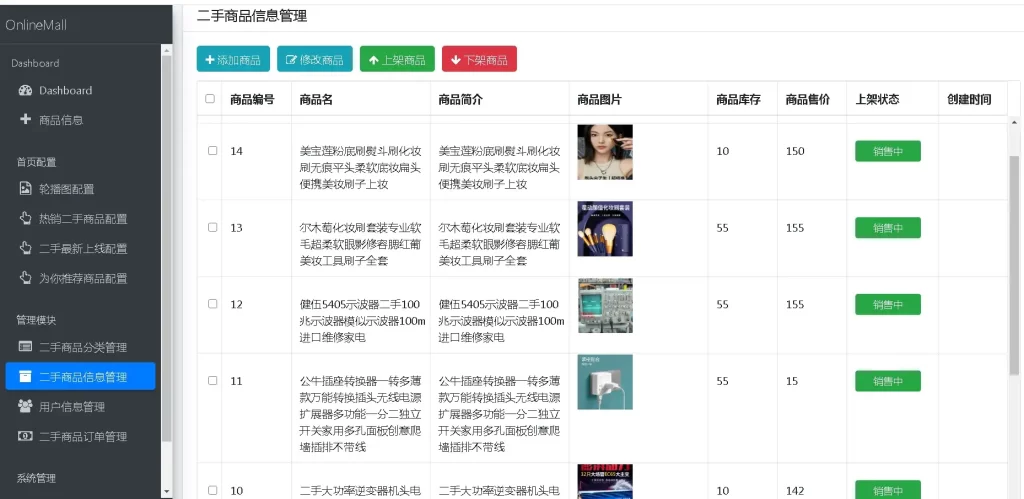Click the 二手商品信息管理 page heading
The height and width of the screenshot is (499, 1024).
pyautogui.click(x=251, y=16)
